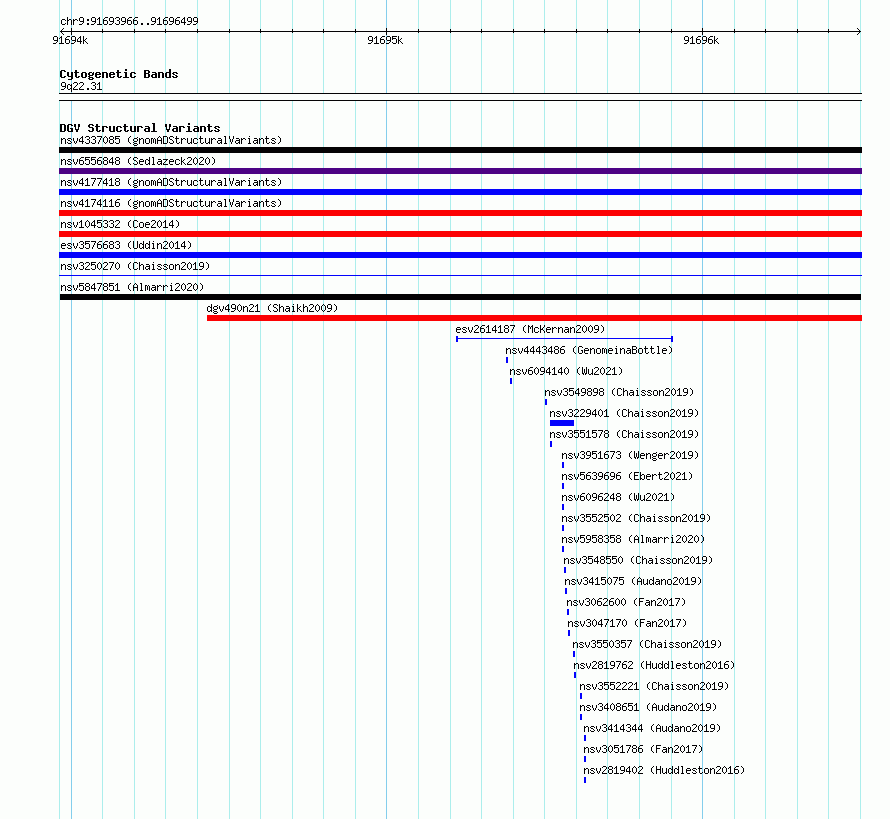
Task: Open nsv5958358 (Almarri2020) label
Action: click(x=633, y=539)
